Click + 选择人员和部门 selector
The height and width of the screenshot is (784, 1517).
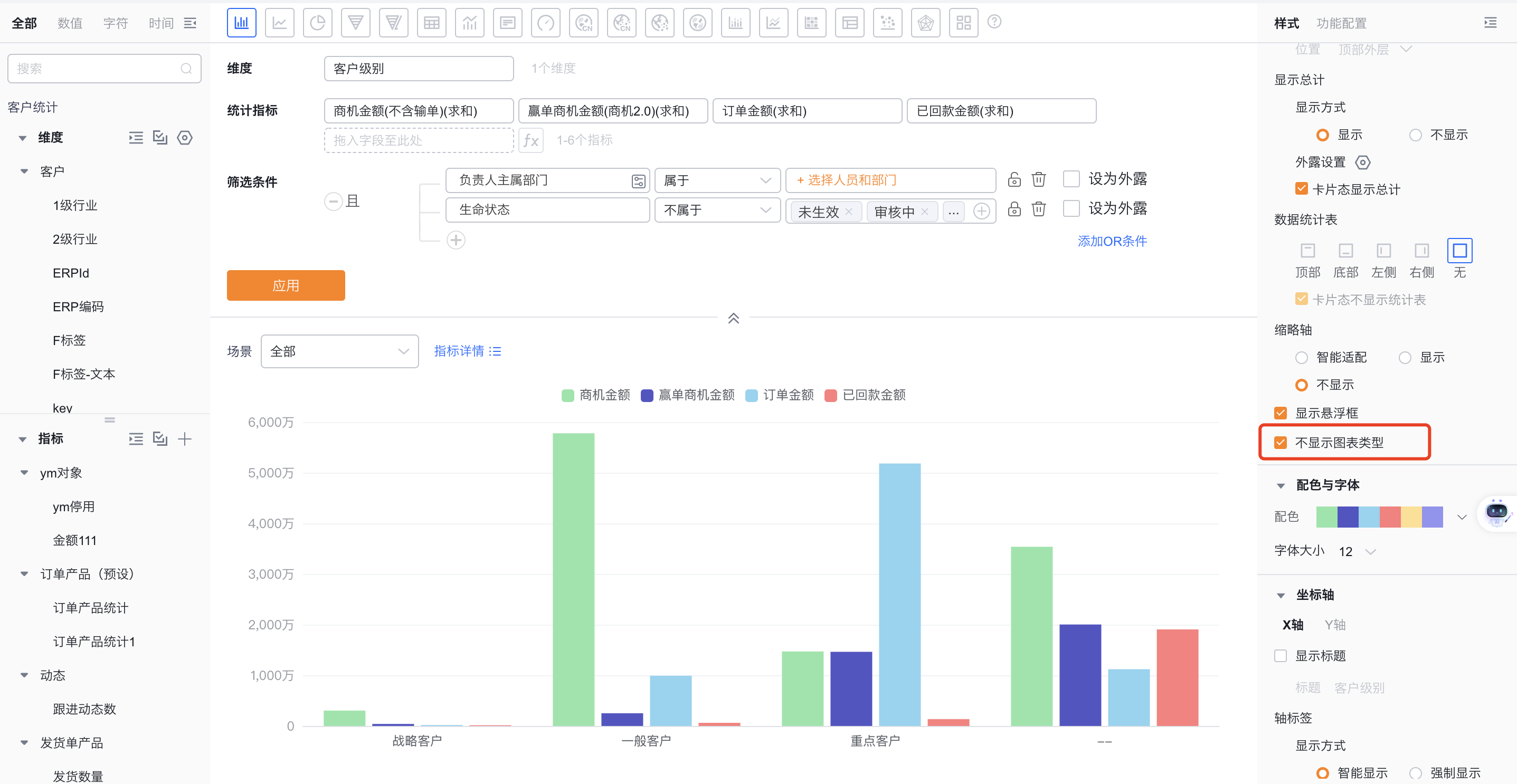click(x=890, y=180)
